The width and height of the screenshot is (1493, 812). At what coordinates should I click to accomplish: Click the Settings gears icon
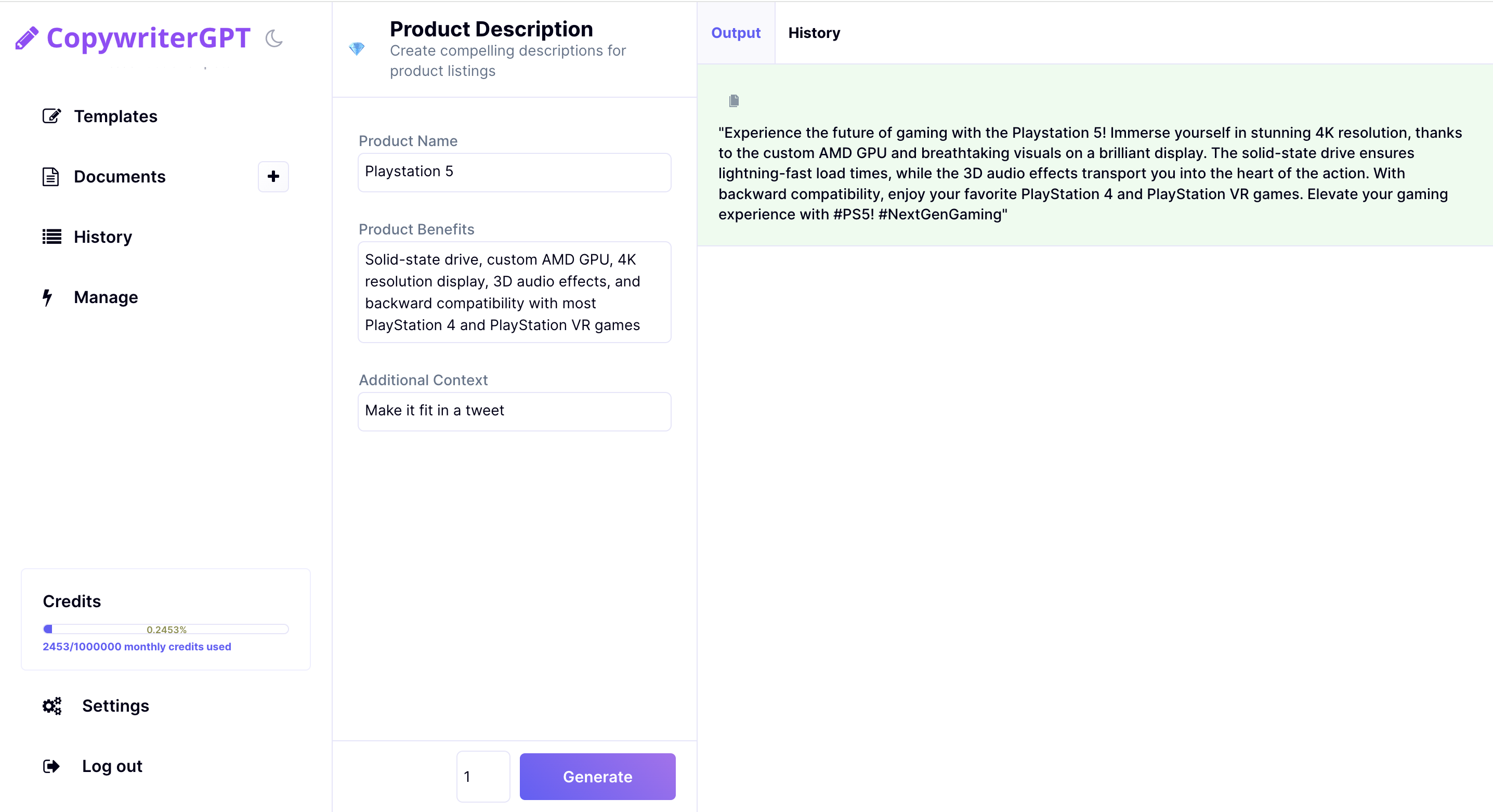(x=51, y=706)
